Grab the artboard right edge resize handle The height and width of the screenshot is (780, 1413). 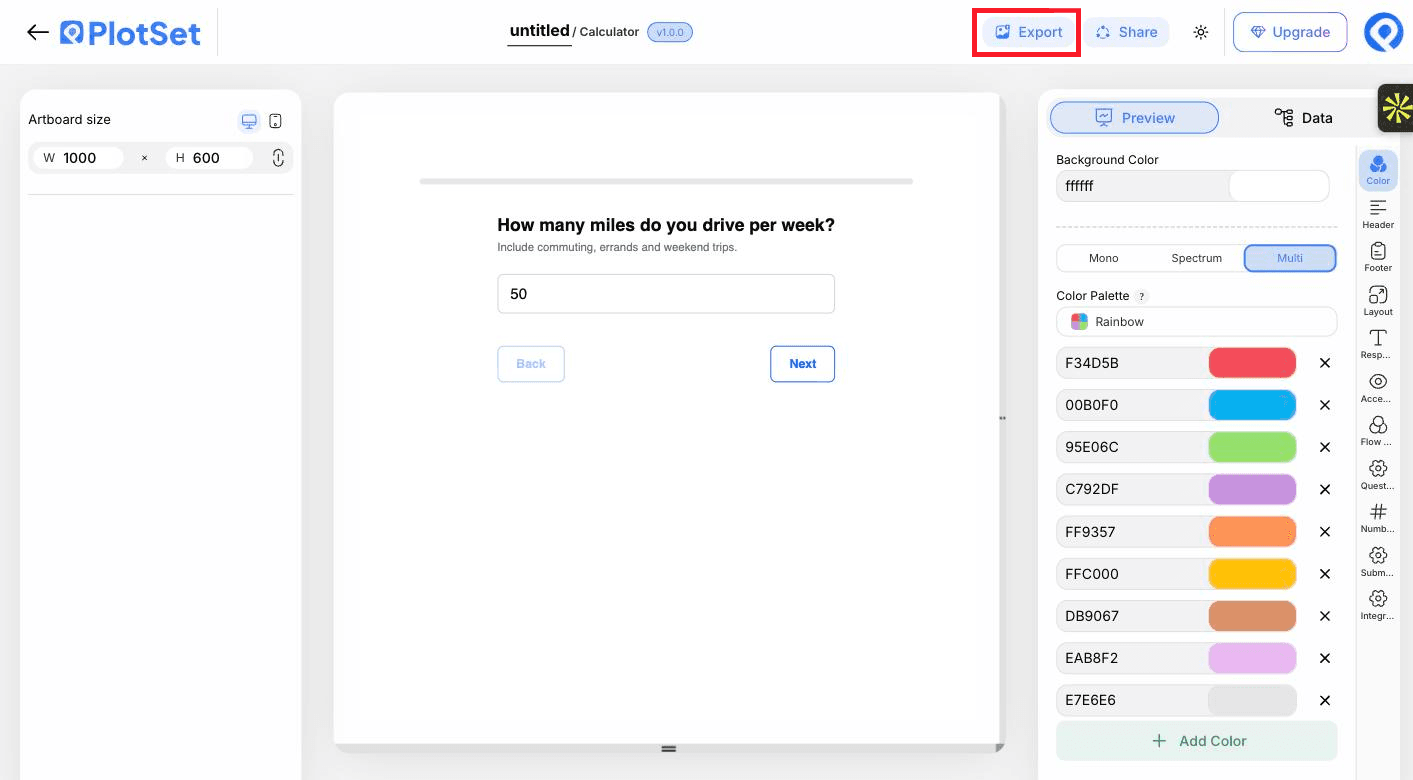click(1002, 418)
